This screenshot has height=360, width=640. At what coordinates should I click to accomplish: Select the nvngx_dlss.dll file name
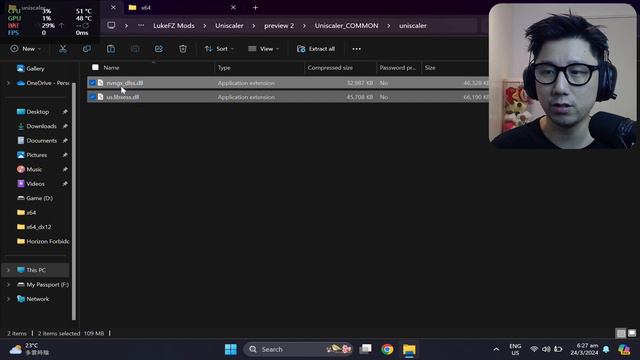pos(124,83)
